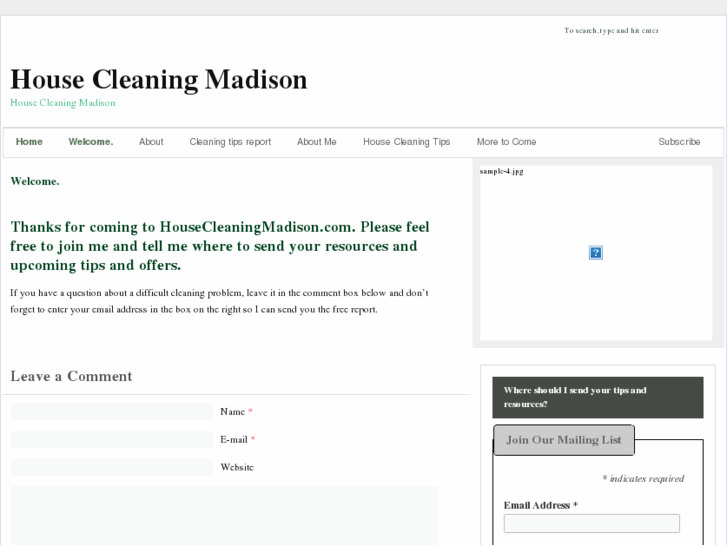The height and width of the screenshot is (545, 727).
Task: Click the House Cleaning Madison site title
Action: coord(159,79)
